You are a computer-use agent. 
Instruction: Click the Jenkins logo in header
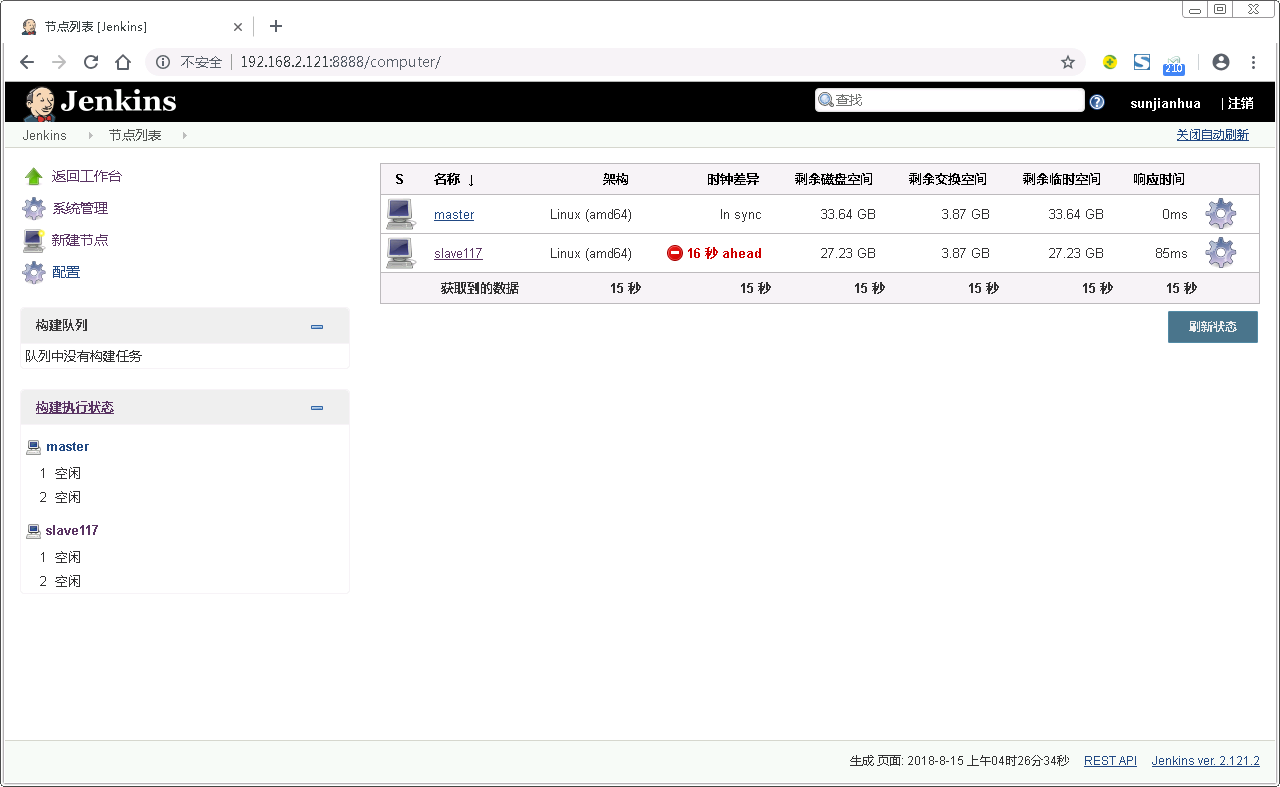pyautogui.click(x=100, y=101)
